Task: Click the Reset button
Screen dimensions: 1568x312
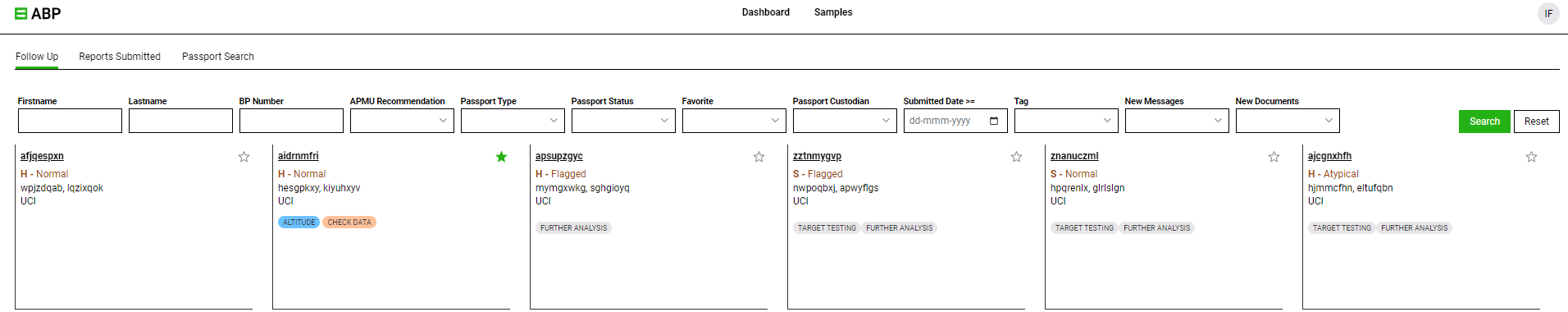Action: (1537, 122)
